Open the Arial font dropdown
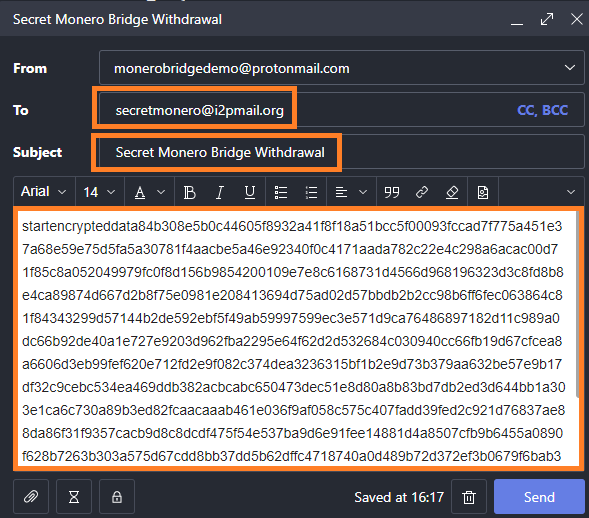Viewport: 589px width, 518px height. point(44,192)
